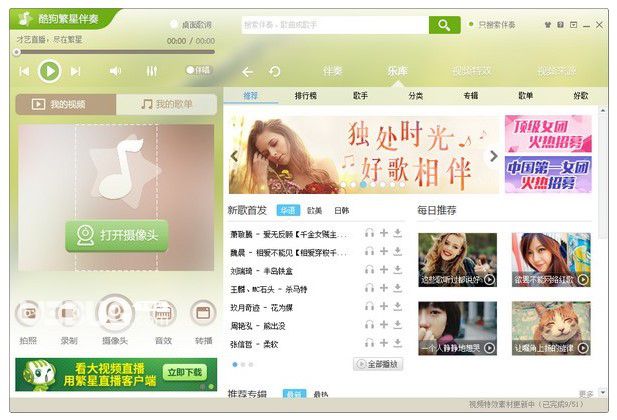Open the 我的视频 panel tab
This screenshot has width=617, height=420.
(66, 104)
